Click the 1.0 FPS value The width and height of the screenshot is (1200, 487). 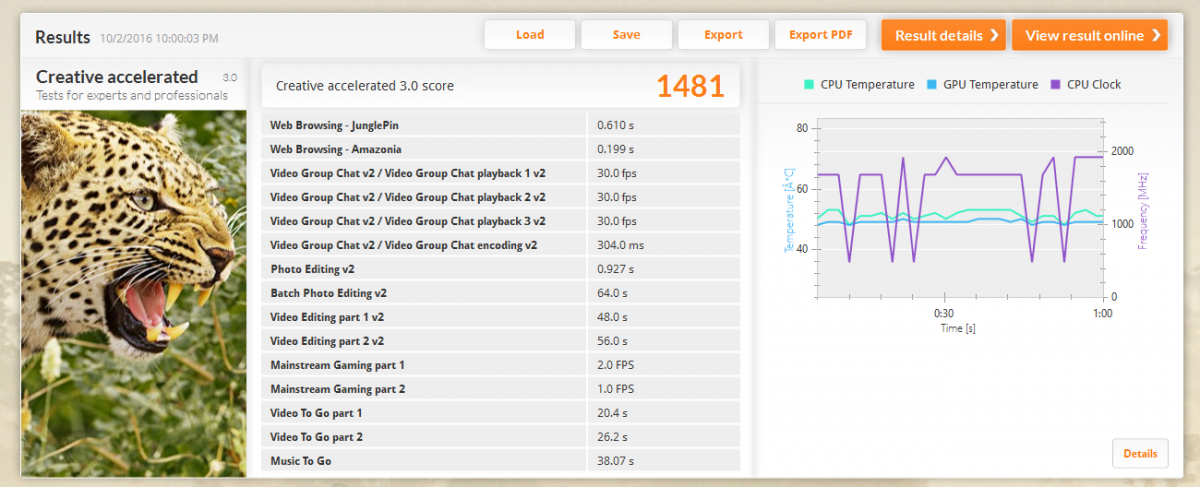pos(613,389)
